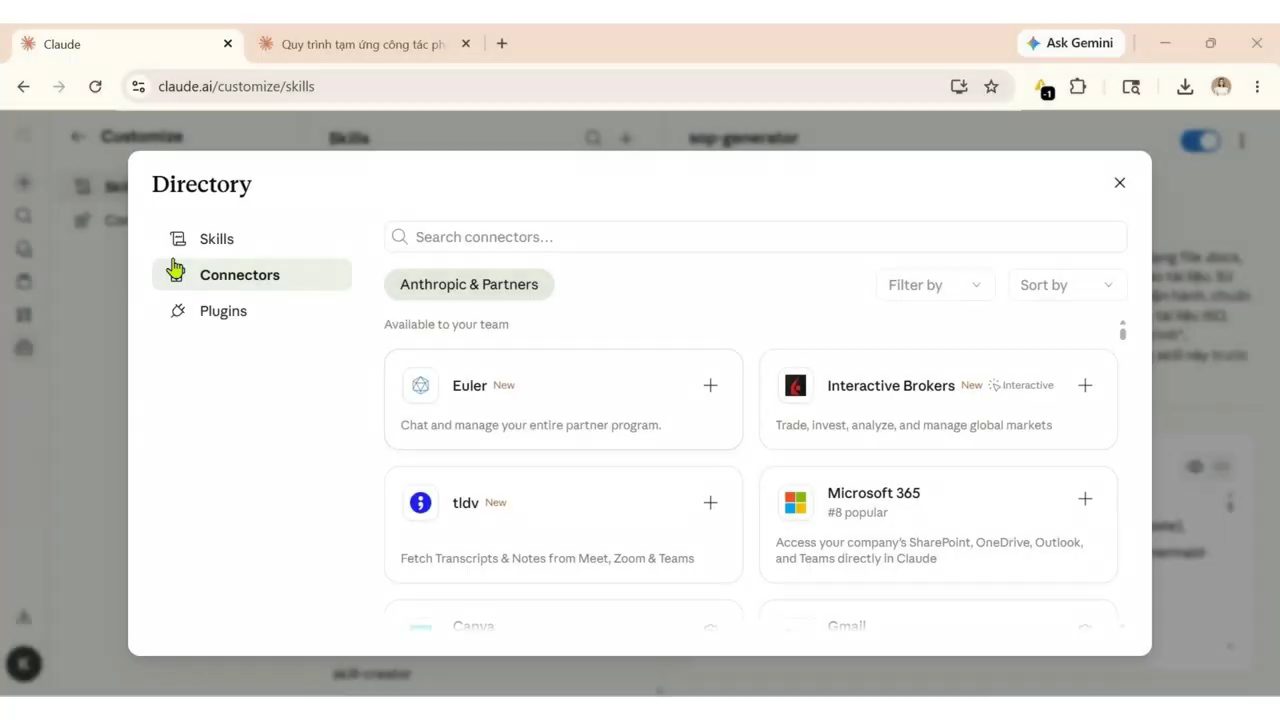Screen dimensions: 1280x720
Task: Open the Filter by dropdown
Action: pyautogui.click(x=935, y=285)
